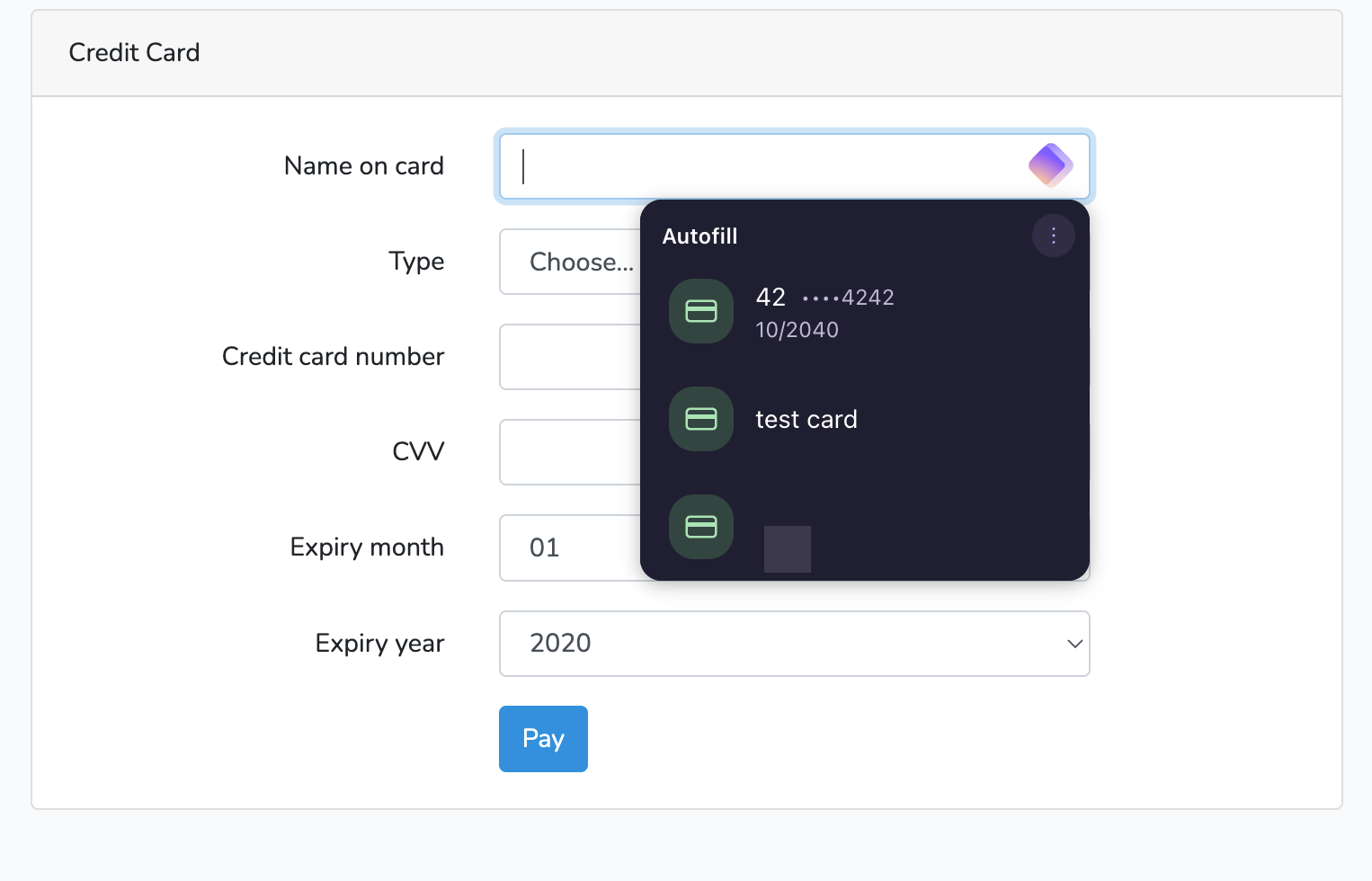Open the Autofill three-dot options menu
Image resolution: width=1372 pixels, height=881 pixels.
[1053, 236]
